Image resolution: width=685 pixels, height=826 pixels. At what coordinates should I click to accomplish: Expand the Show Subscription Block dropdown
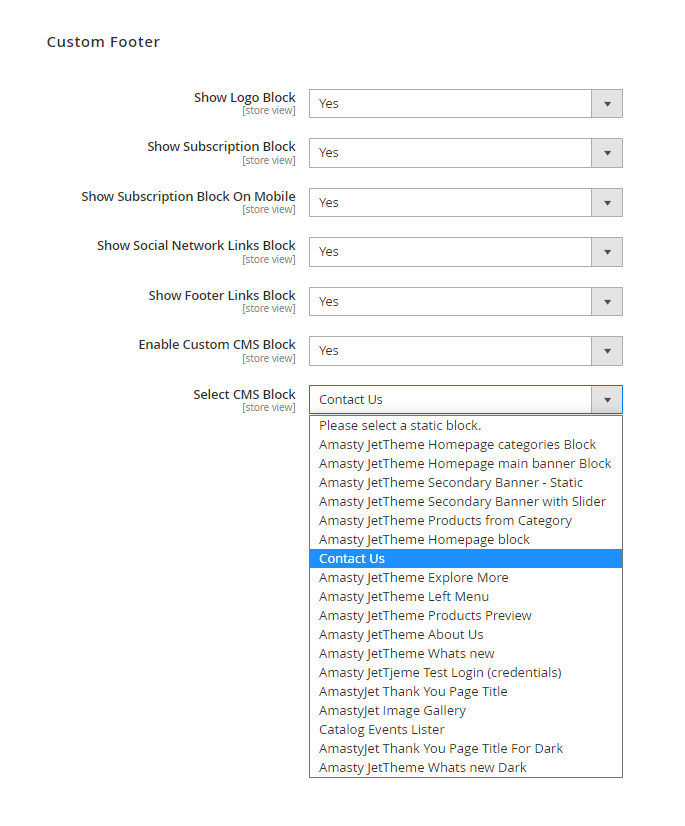click(465, 153)
